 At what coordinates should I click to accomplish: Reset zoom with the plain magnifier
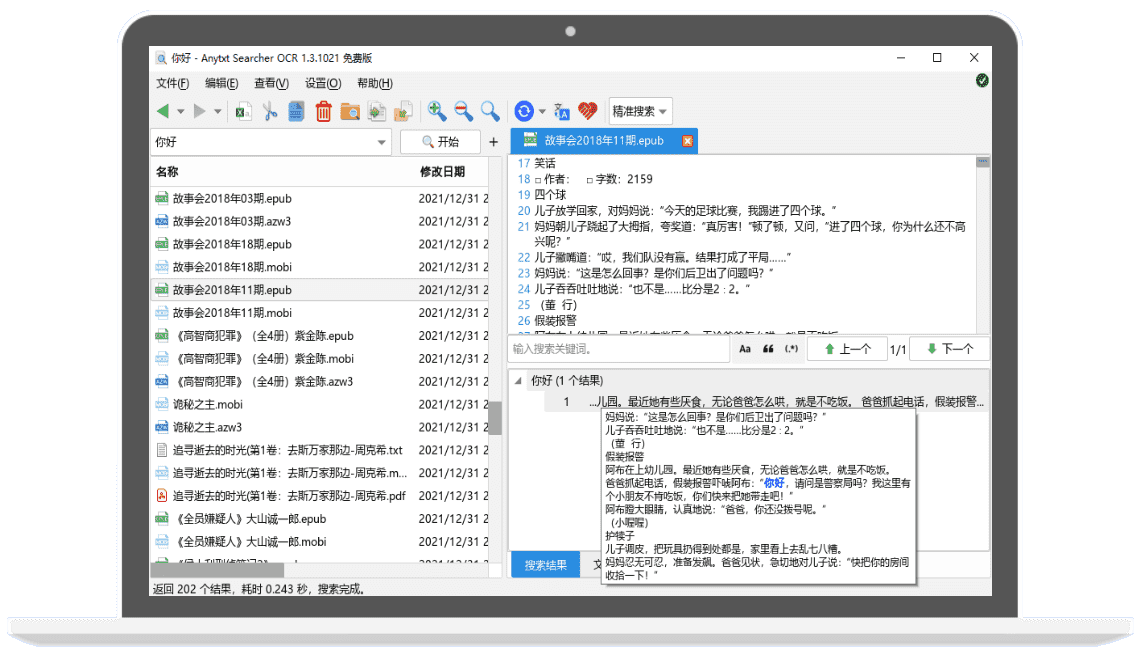coord(490,111)
